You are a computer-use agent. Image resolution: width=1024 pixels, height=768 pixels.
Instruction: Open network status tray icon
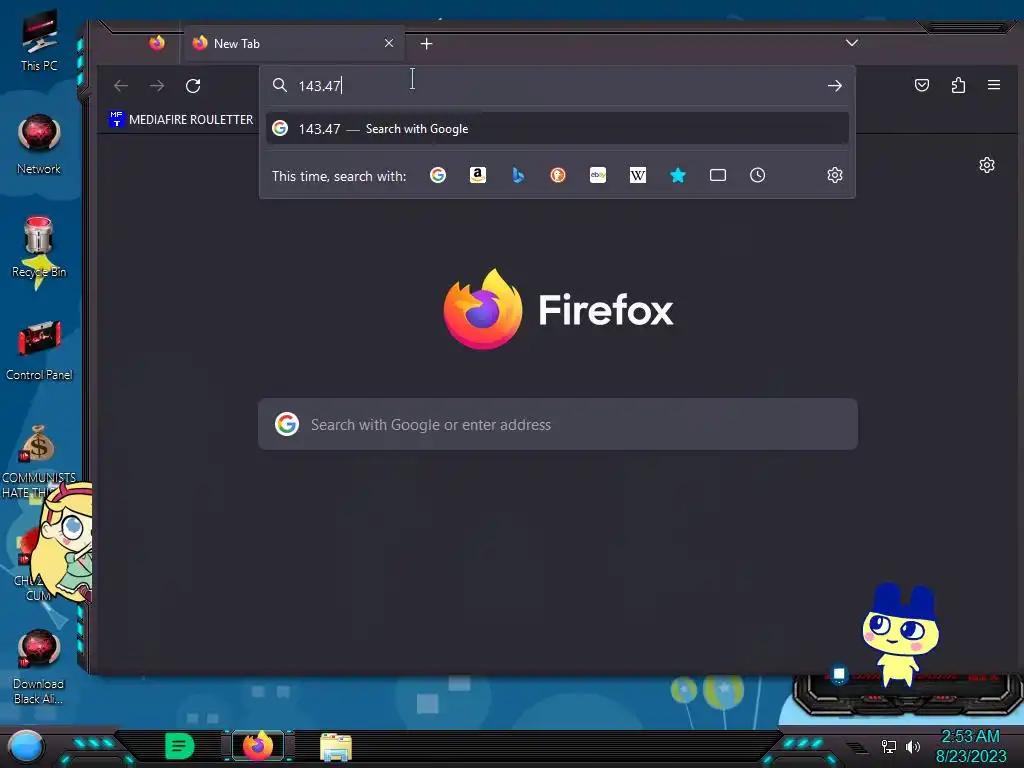tap(889, 746)
